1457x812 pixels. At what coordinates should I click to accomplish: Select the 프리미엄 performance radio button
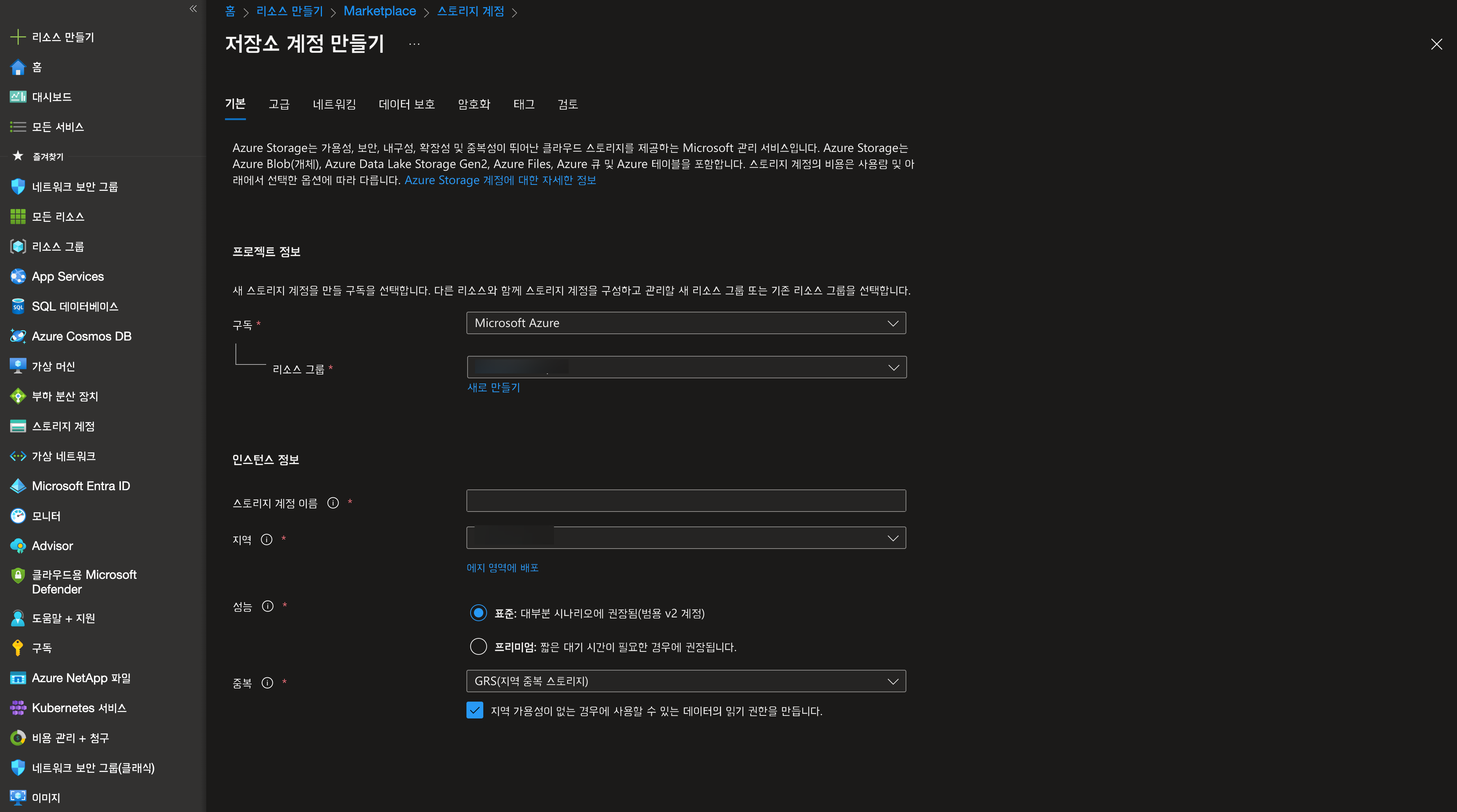tap(478, 646)
